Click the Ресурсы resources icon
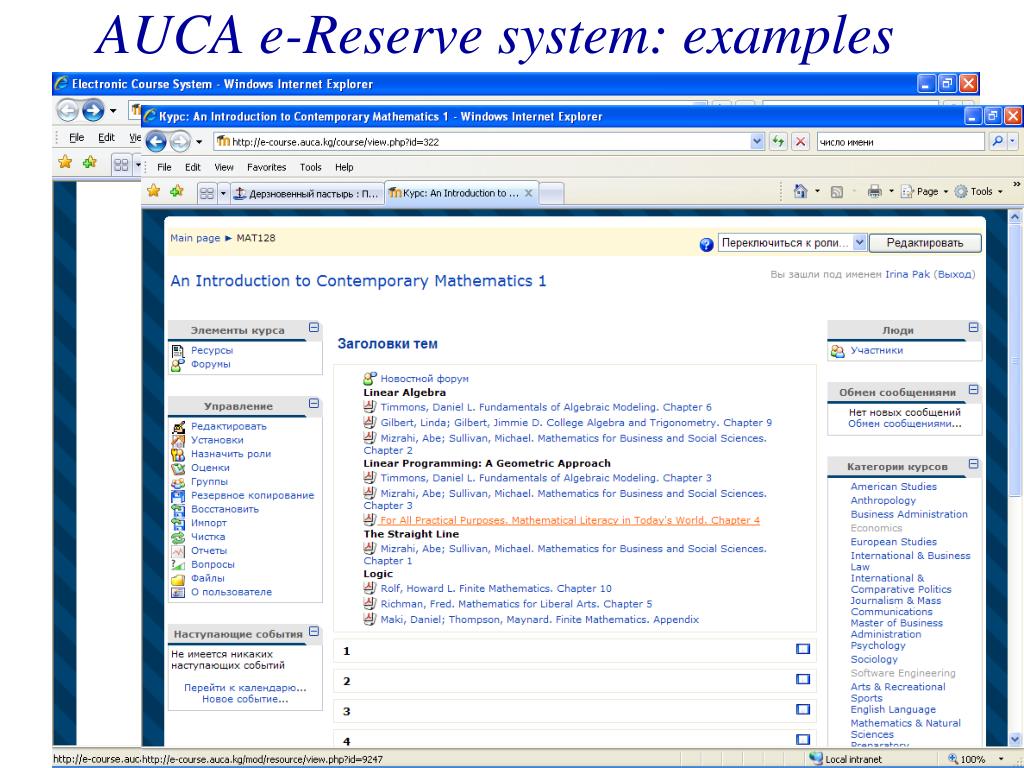 point(178,351)
